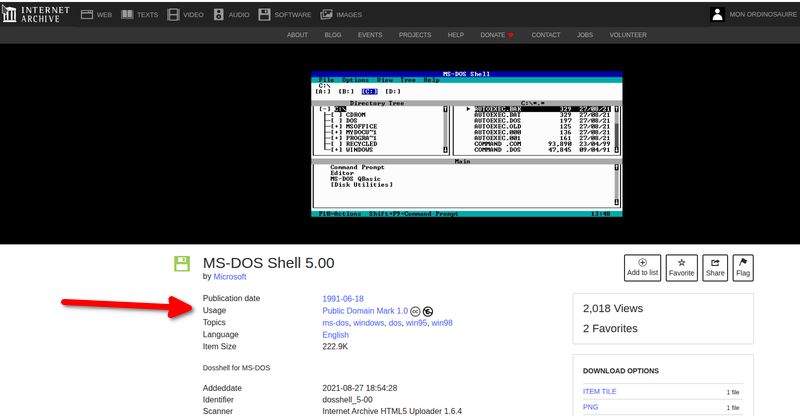Flag this item

point(743,267)
